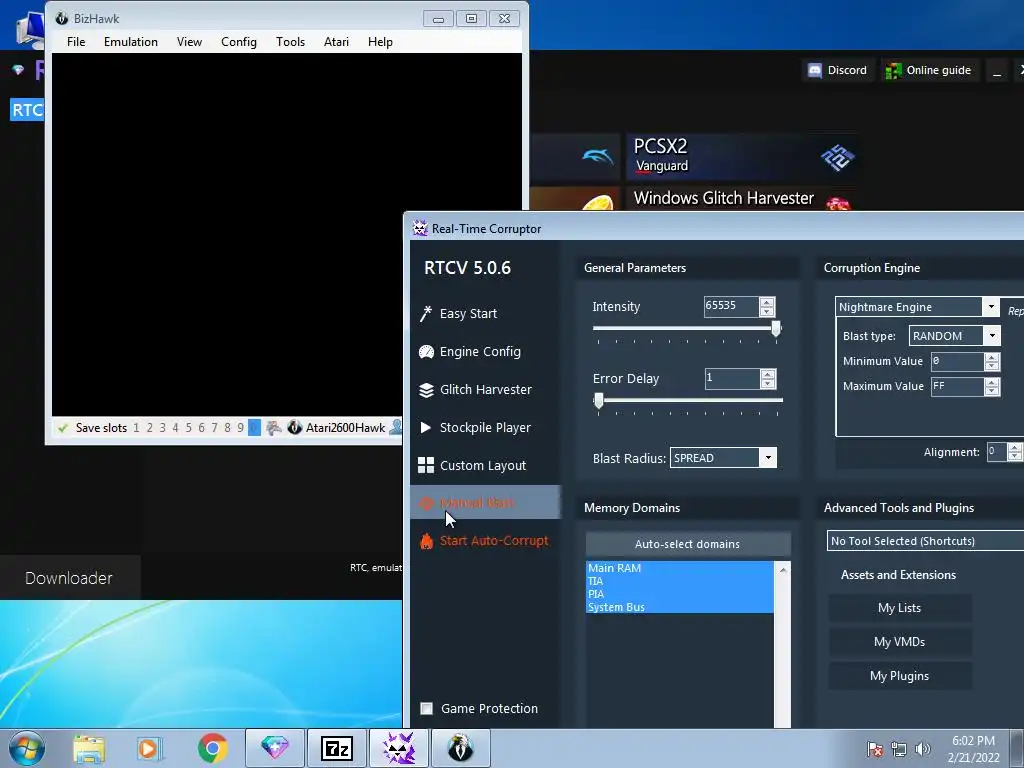The image size is (1024, 768).
Task: Open Windows Media Player from taskbar
Action: 149,749
